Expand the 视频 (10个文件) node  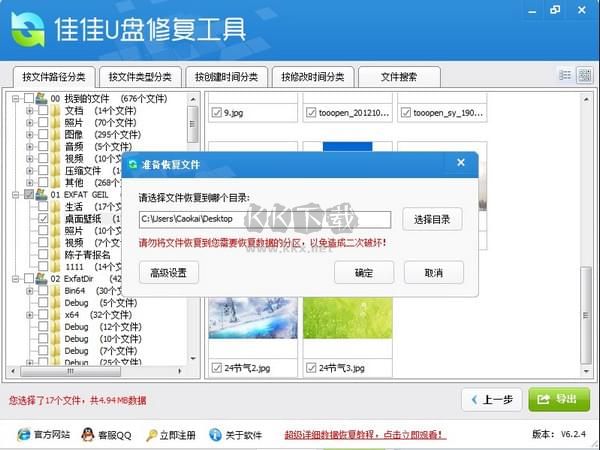pyautogui.click(x=29, y=159)
